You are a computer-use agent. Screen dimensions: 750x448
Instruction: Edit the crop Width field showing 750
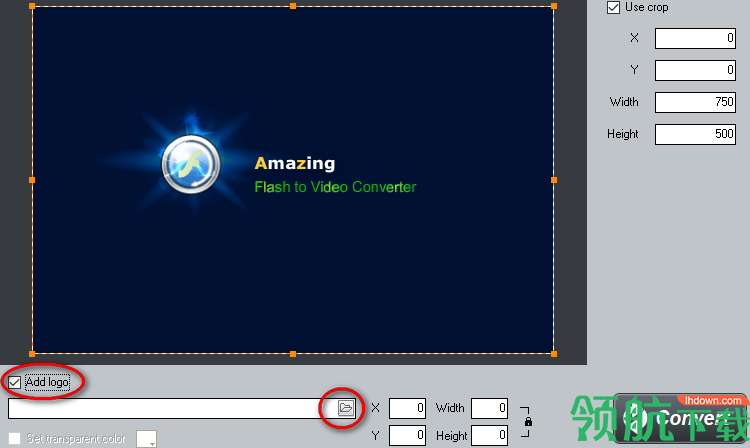695,102
